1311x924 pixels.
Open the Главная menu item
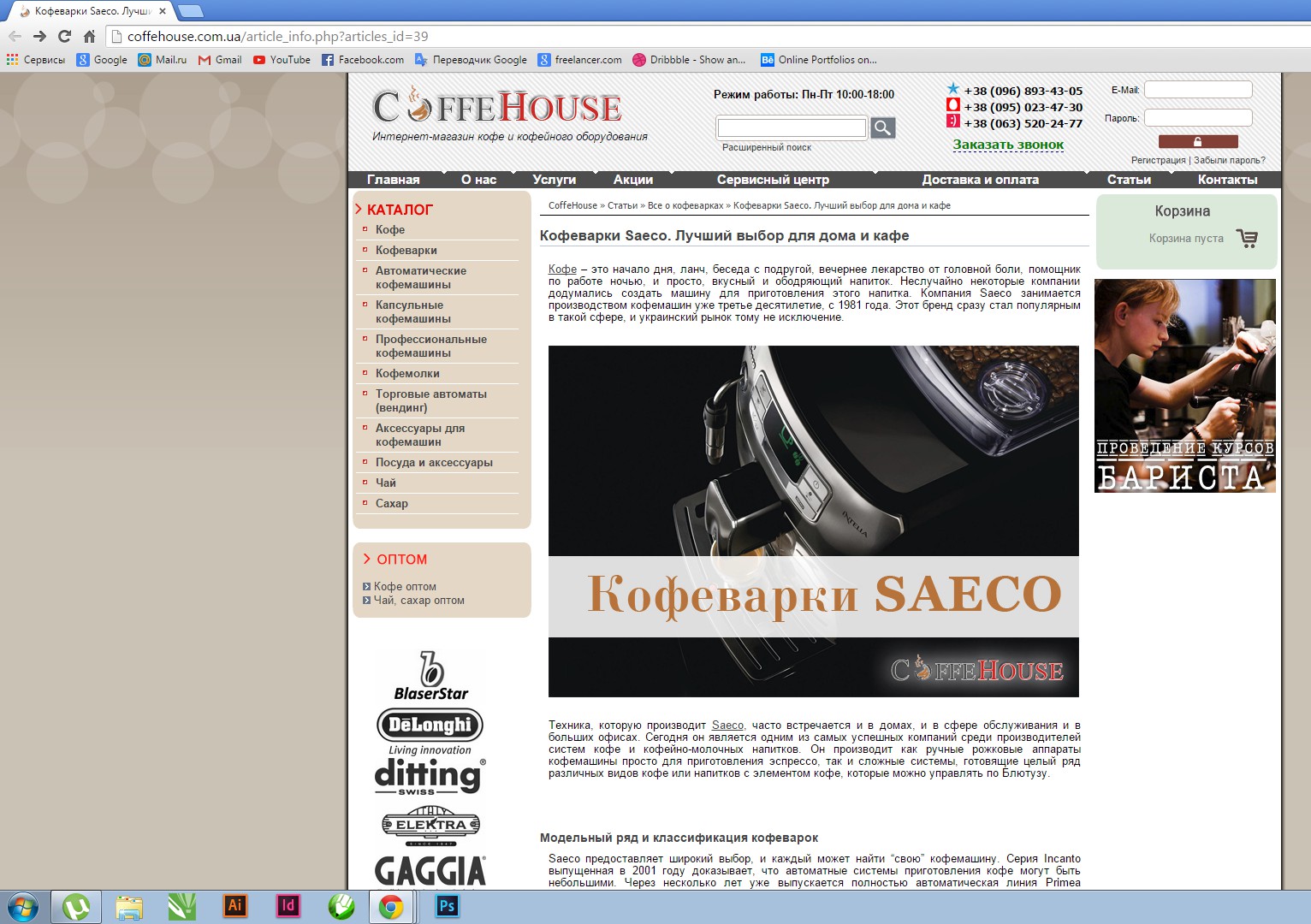tap(394, 180)
